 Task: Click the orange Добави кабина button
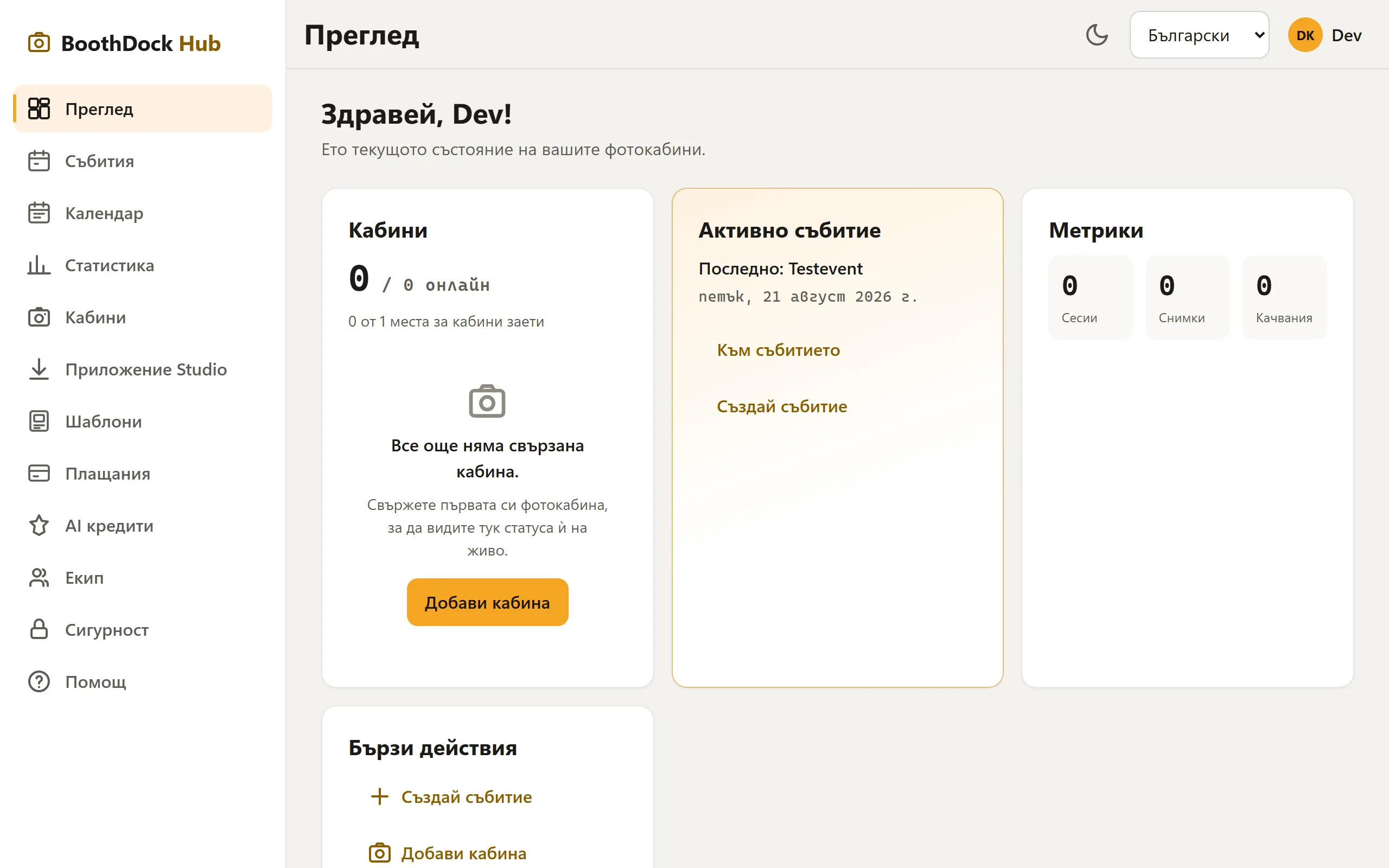click(x=487, y=602)
